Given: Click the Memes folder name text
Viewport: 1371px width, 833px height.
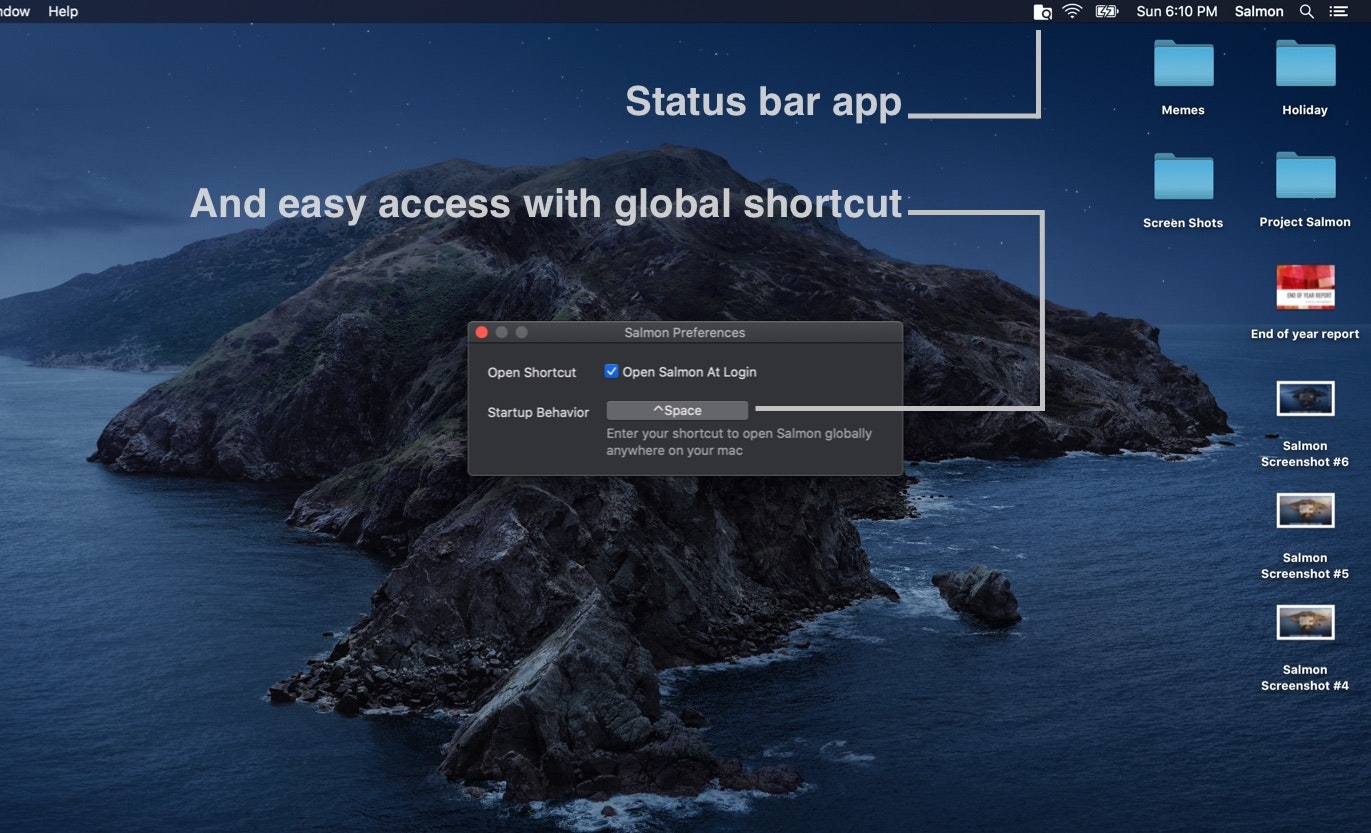Looking at the screenshot, I should [1183, 110].
